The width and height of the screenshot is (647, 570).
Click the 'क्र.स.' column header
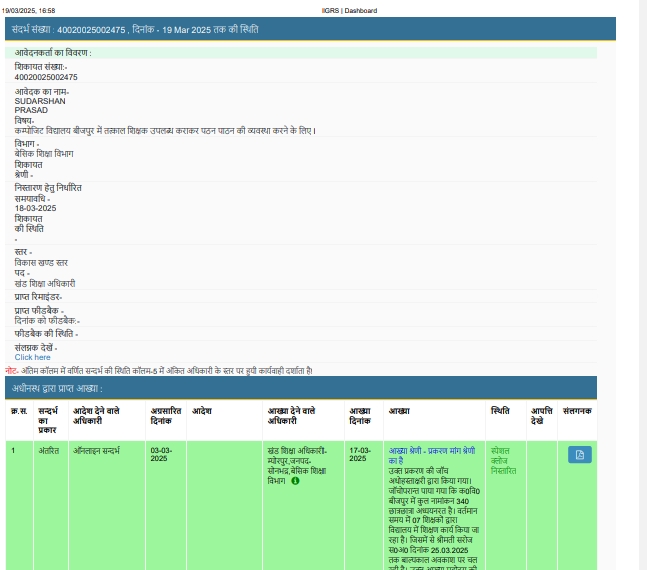(19, 411)
